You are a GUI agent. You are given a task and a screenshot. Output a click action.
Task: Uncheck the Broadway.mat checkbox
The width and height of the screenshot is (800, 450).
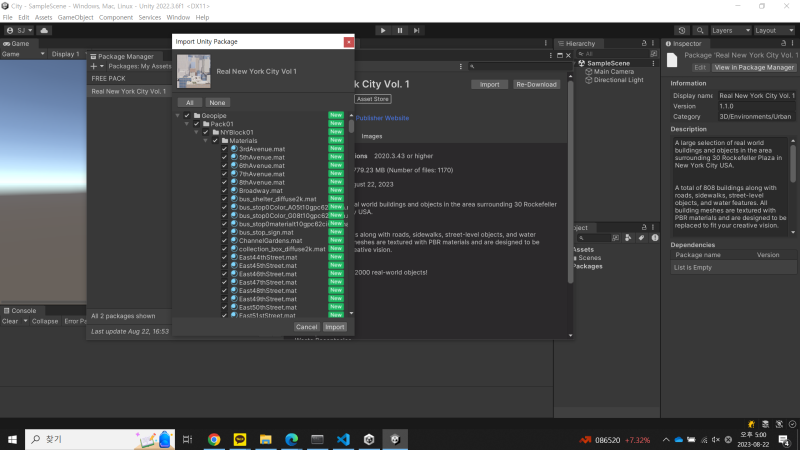pos(224,191)
